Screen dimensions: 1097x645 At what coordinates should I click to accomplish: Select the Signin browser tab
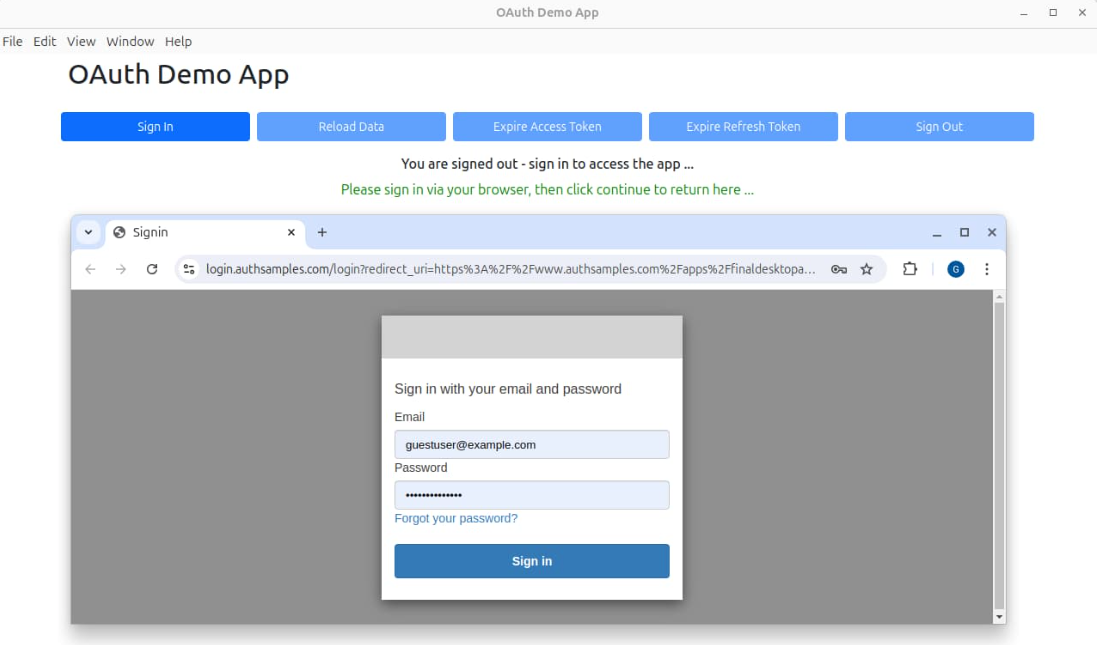tap(205, 232)
